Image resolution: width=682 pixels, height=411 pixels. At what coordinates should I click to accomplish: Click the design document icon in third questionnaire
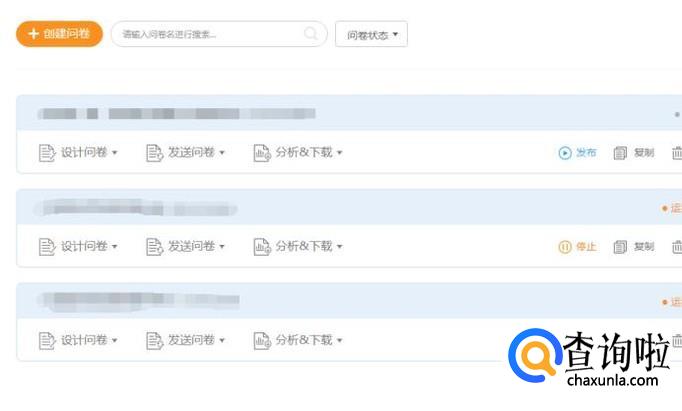coord(47,340)
